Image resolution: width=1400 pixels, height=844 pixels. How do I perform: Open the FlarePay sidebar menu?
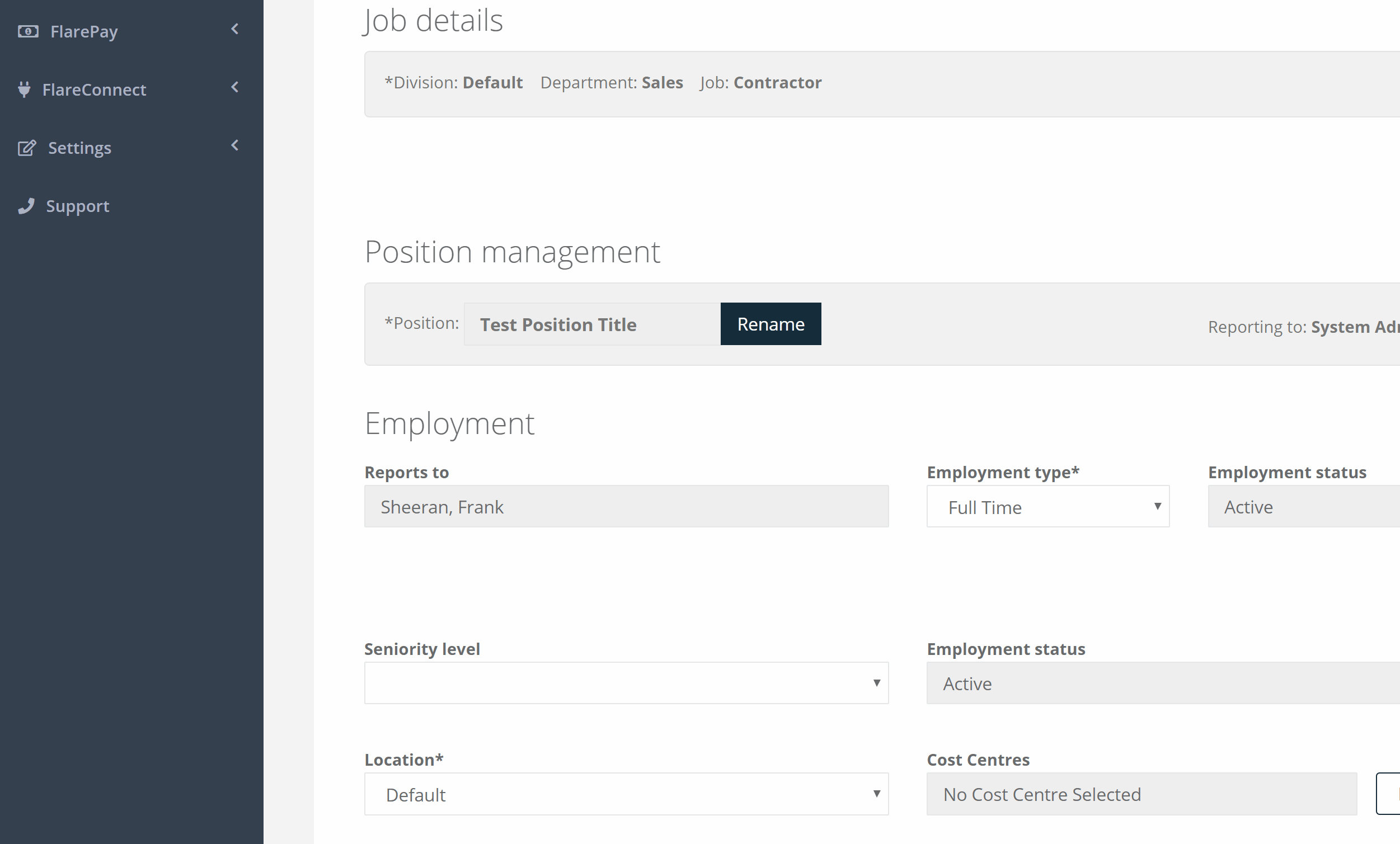(131, 31)
